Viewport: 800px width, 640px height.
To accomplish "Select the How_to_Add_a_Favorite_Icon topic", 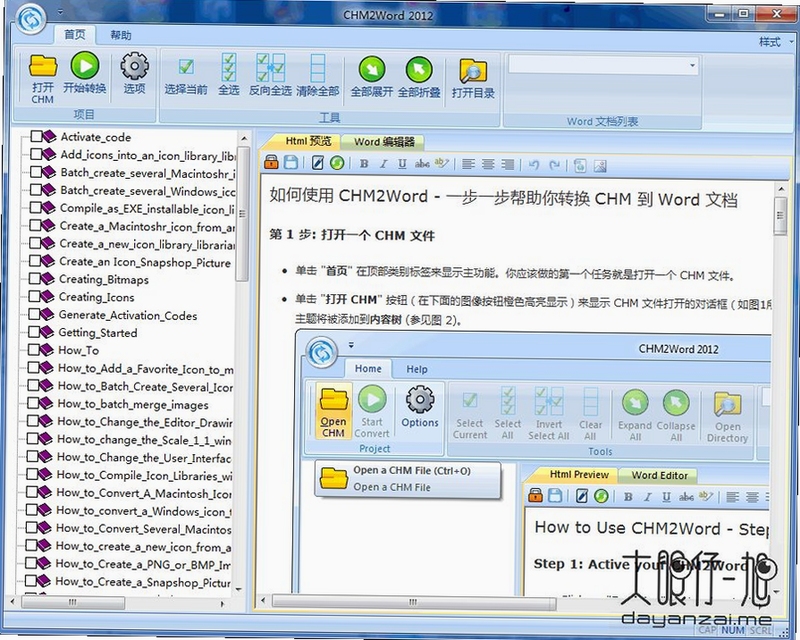I will (145, 369).
